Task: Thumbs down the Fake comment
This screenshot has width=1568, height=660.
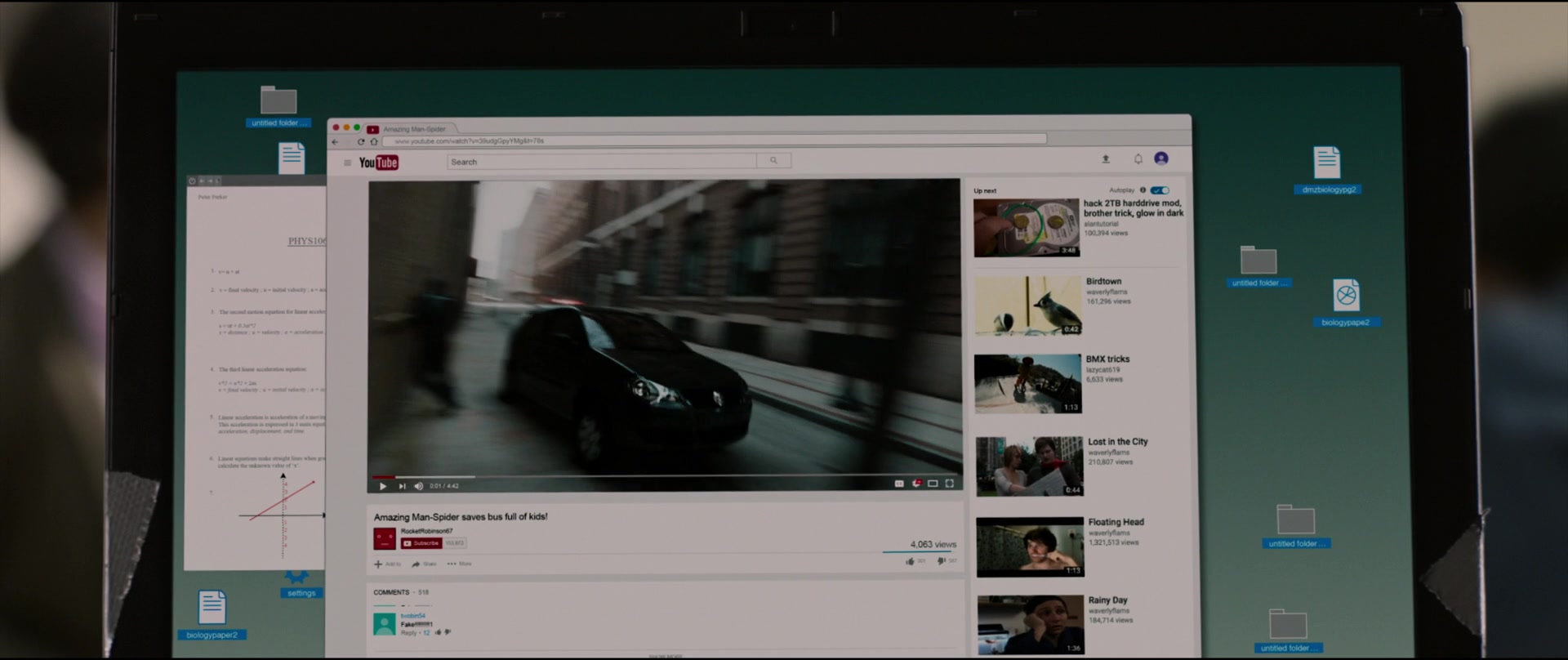Action: point(448,632)
